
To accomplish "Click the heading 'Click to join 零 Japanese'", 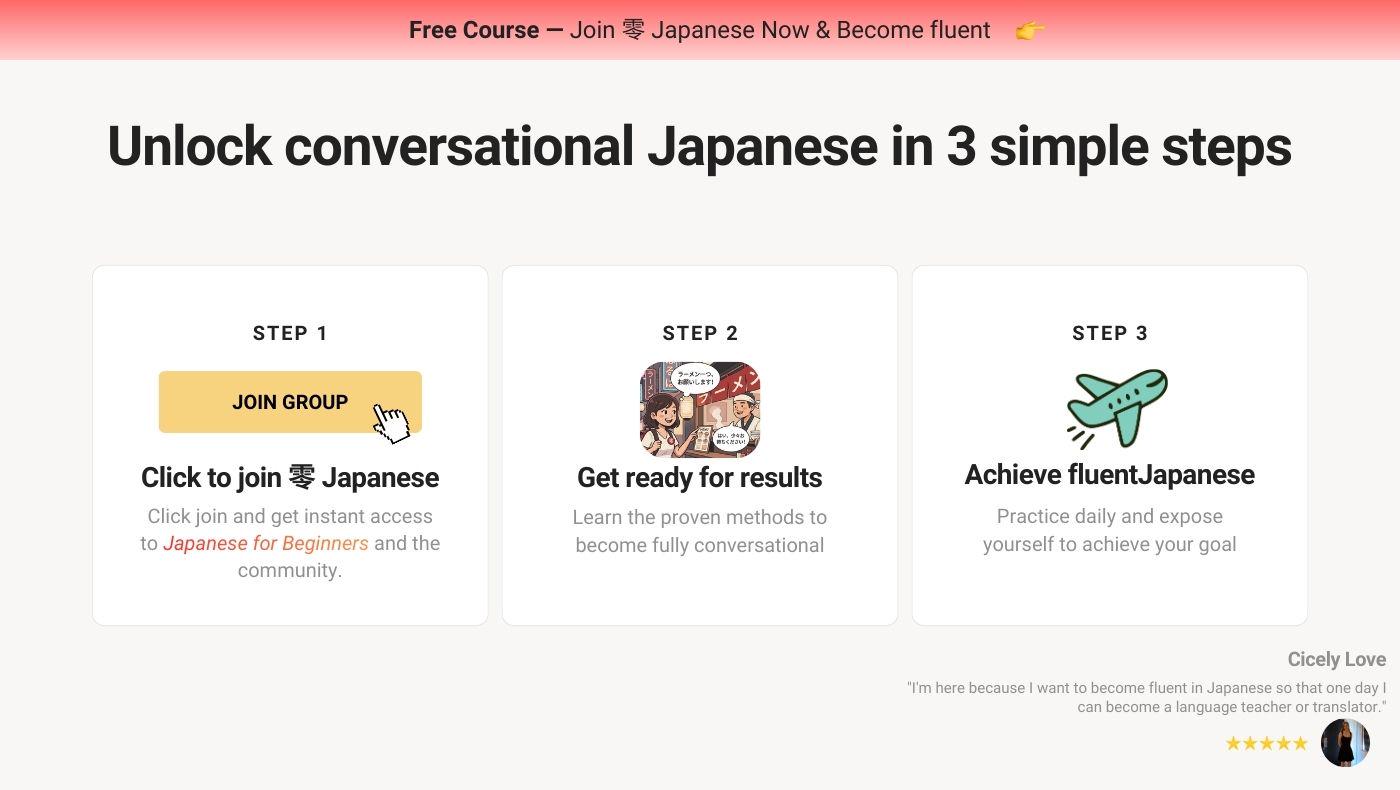I will [290, 478].
